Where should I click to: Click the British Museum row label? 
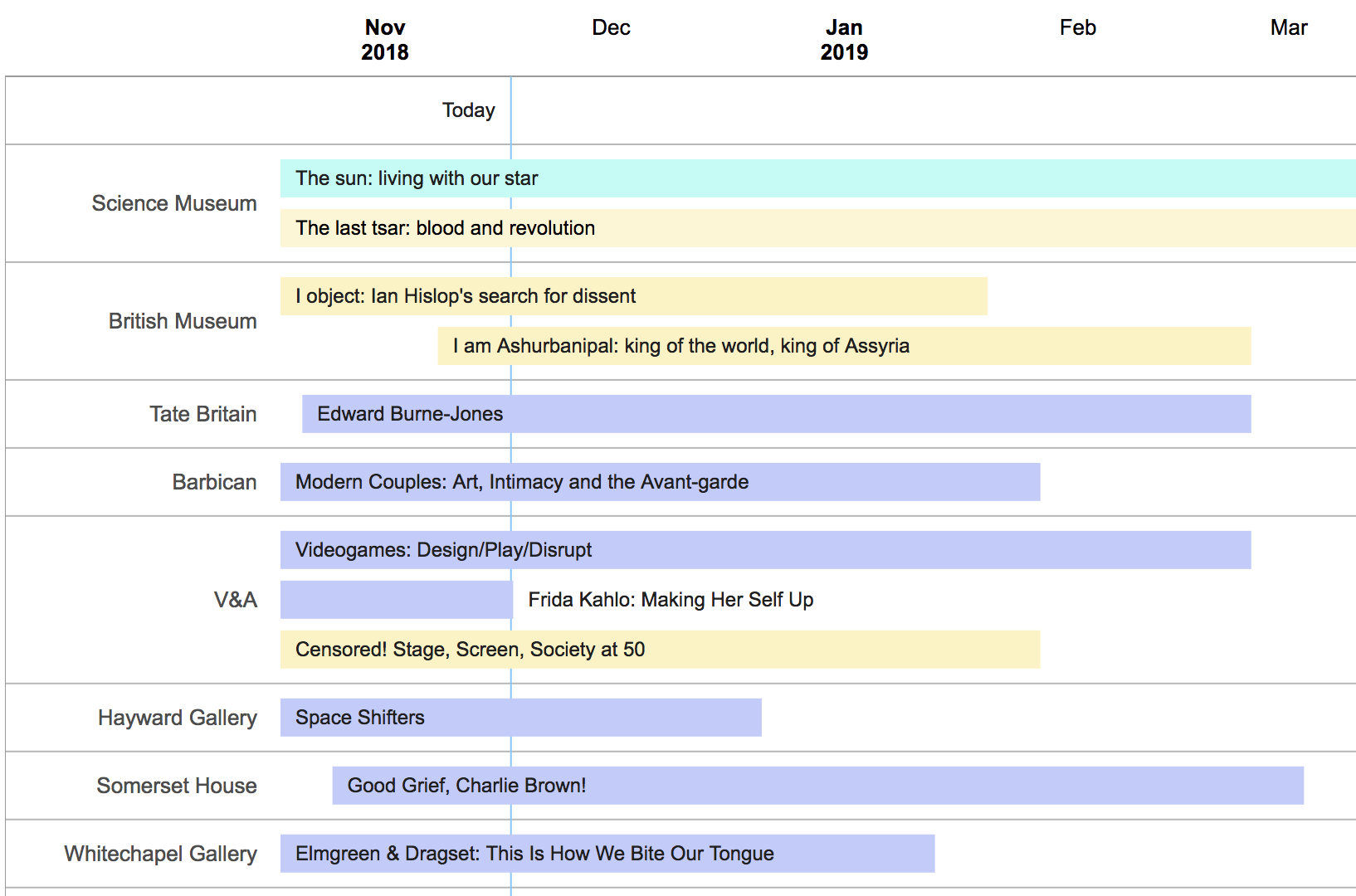(183, 321)
